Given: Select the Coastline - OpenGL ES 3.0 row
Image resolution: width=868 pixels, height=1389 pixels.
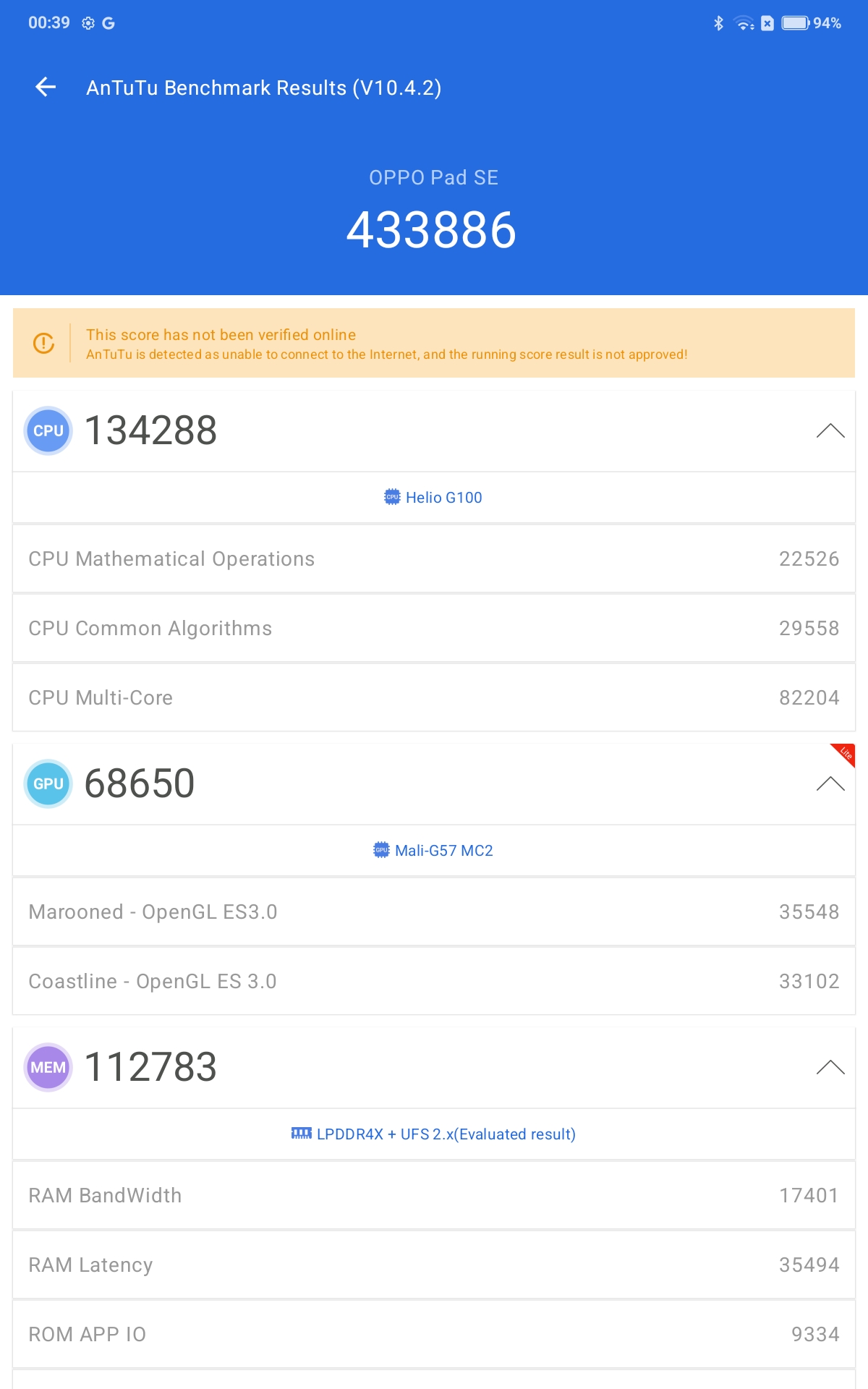Looking at the screenshot, I should [434, 982].
